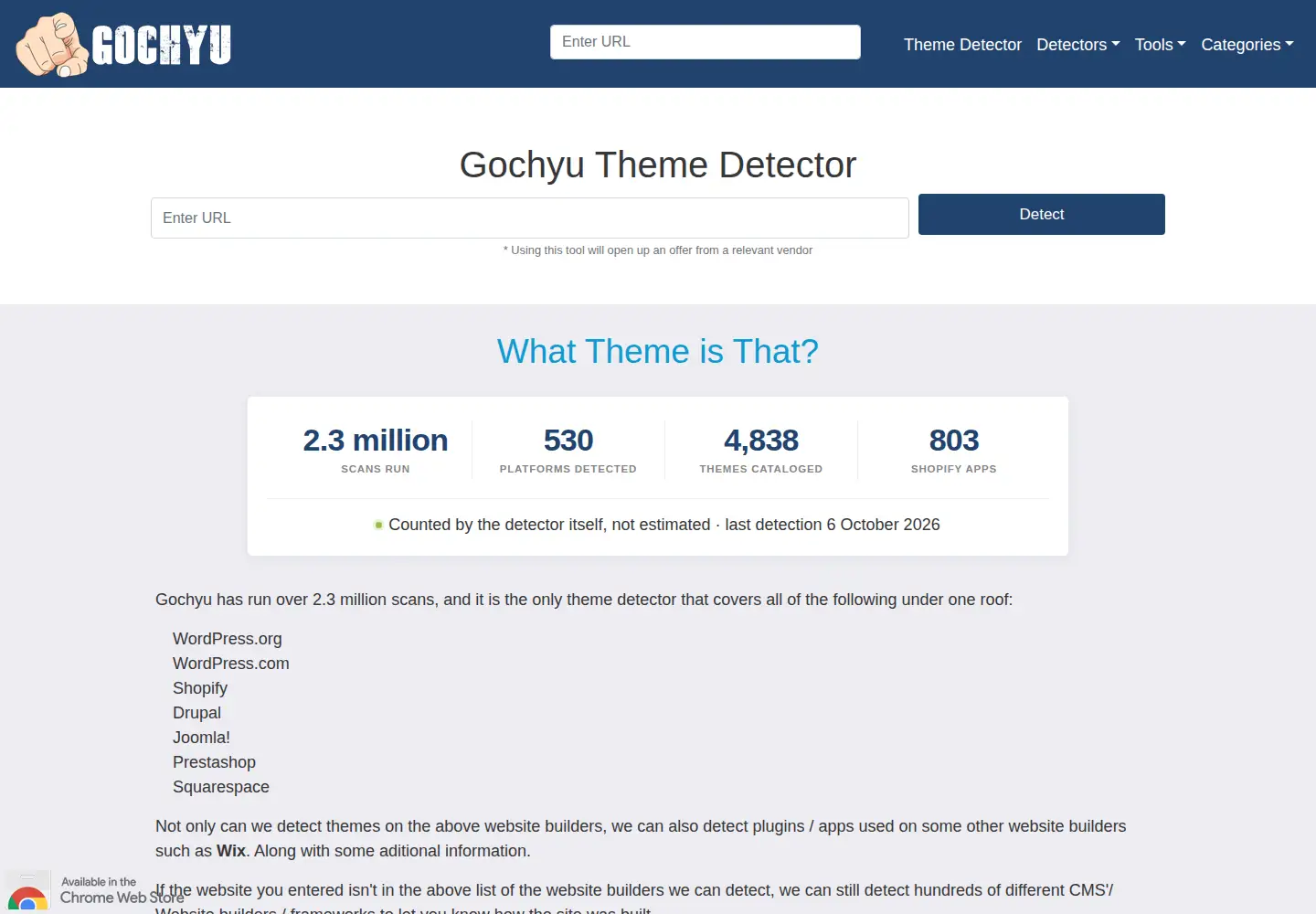Expand the Categories dropdown
1316x914 pixels.
point(1247,45)
